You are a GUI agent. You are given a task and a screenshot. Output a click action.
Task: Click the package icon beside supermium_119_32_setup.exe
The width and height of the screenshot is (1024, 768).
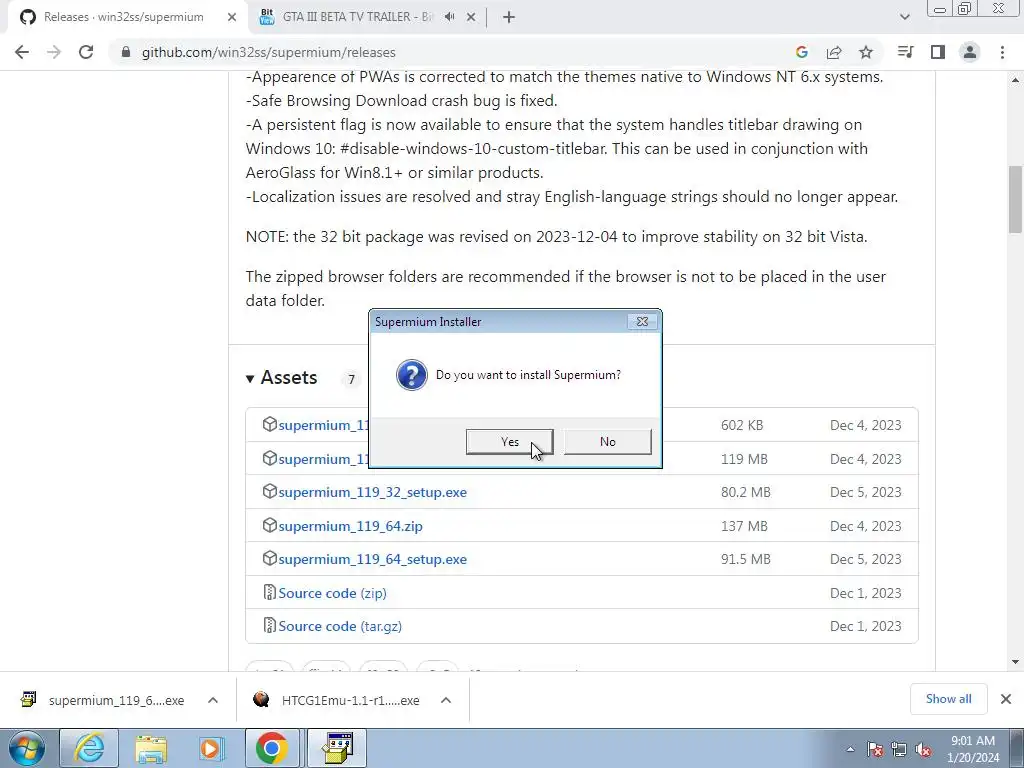[x=270, y=491]
